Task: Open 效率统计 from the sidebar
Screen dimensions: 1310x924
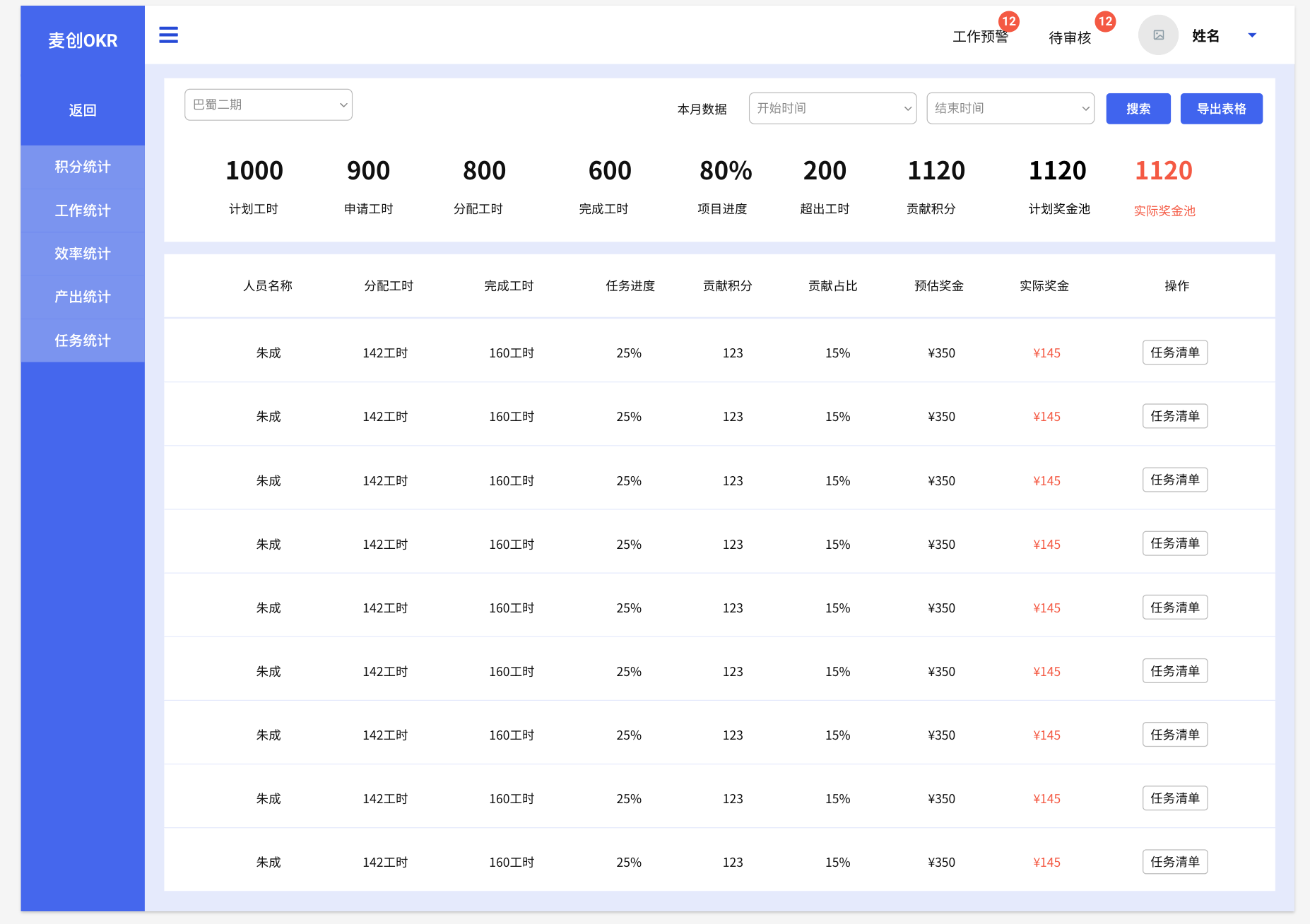Action: tap(83, 254)
